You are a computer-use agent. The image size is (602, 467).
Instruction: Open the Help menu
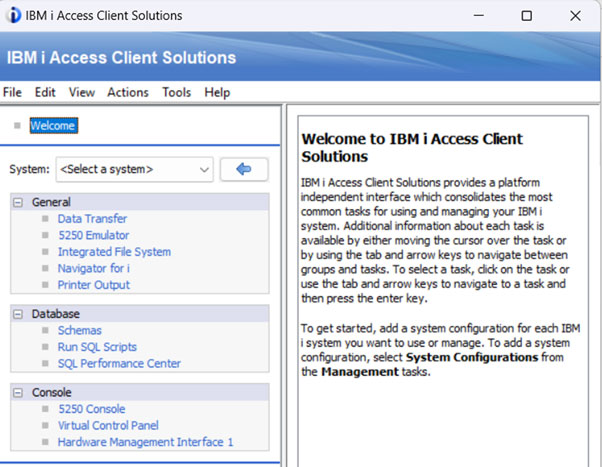(x=217, y=92)
